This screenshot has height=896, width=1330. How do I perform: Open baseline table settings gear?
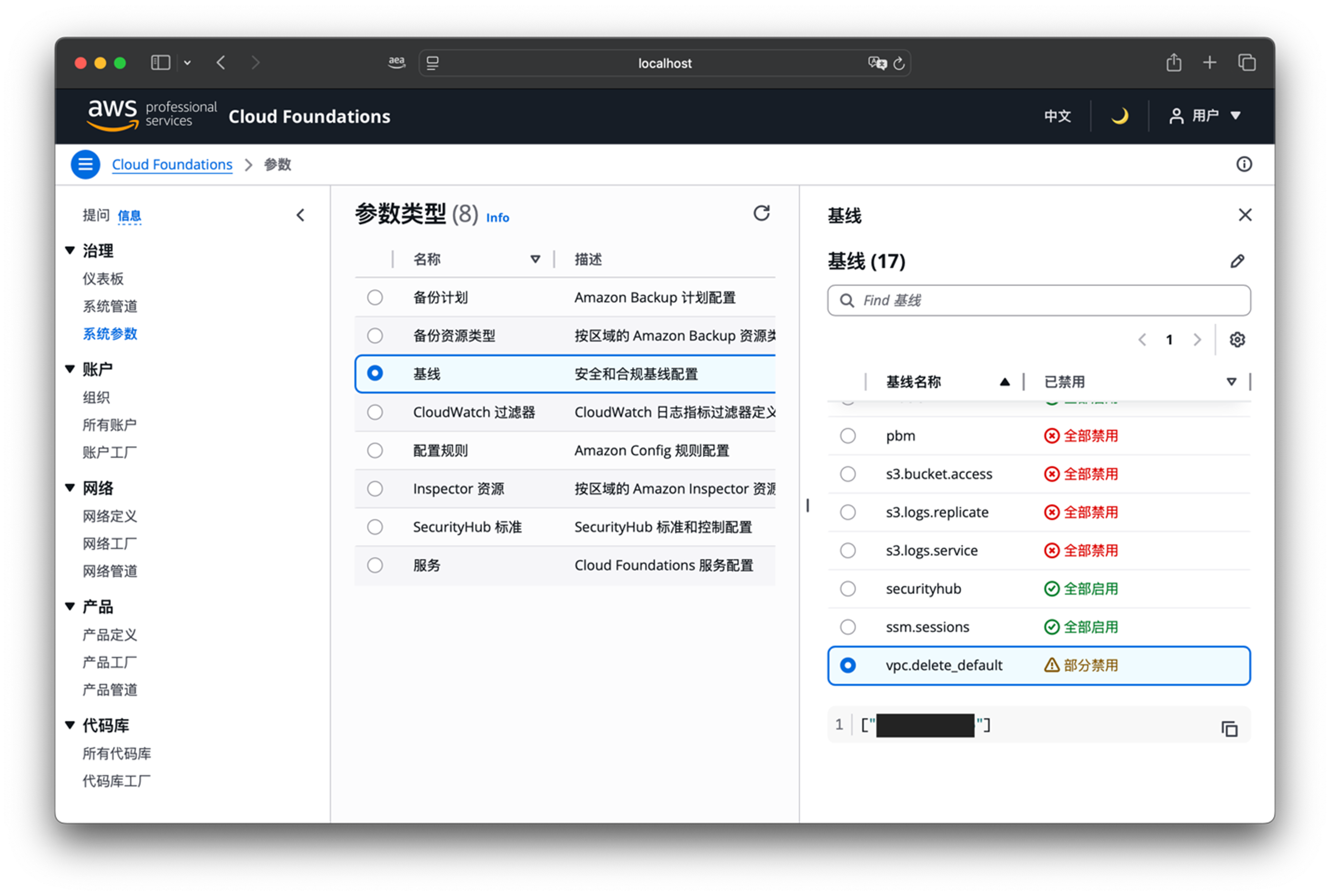pyautogui.click(x=1237, y=340)
